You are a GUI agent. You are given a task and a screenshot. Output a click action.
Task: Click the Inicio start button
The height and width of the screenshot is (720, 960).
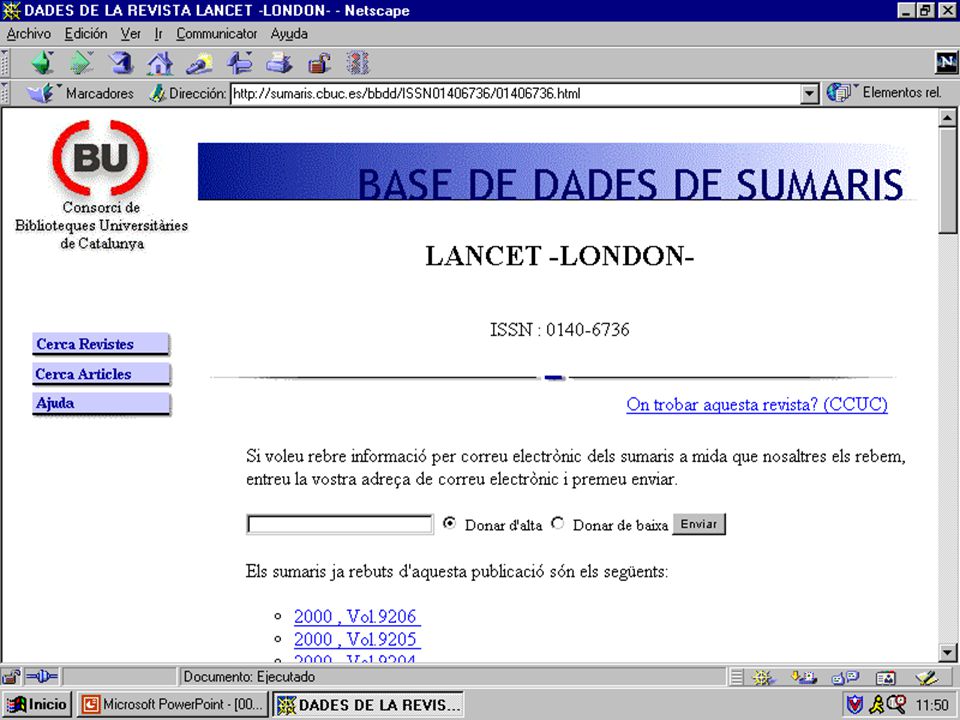(37, 705)
